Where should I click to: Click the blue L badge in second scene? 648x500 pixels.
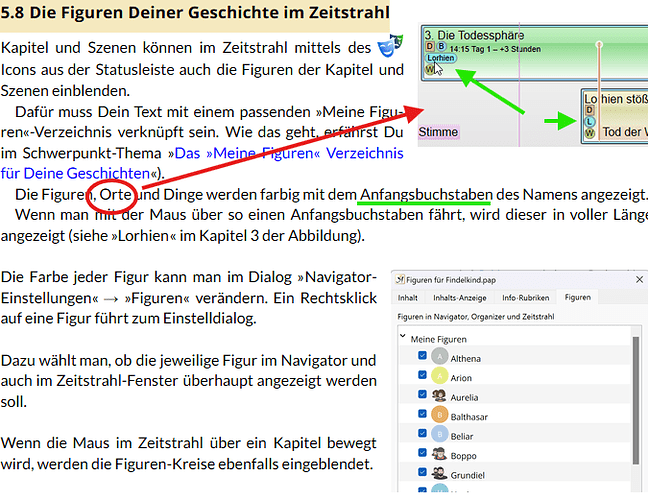coord(590,122)
